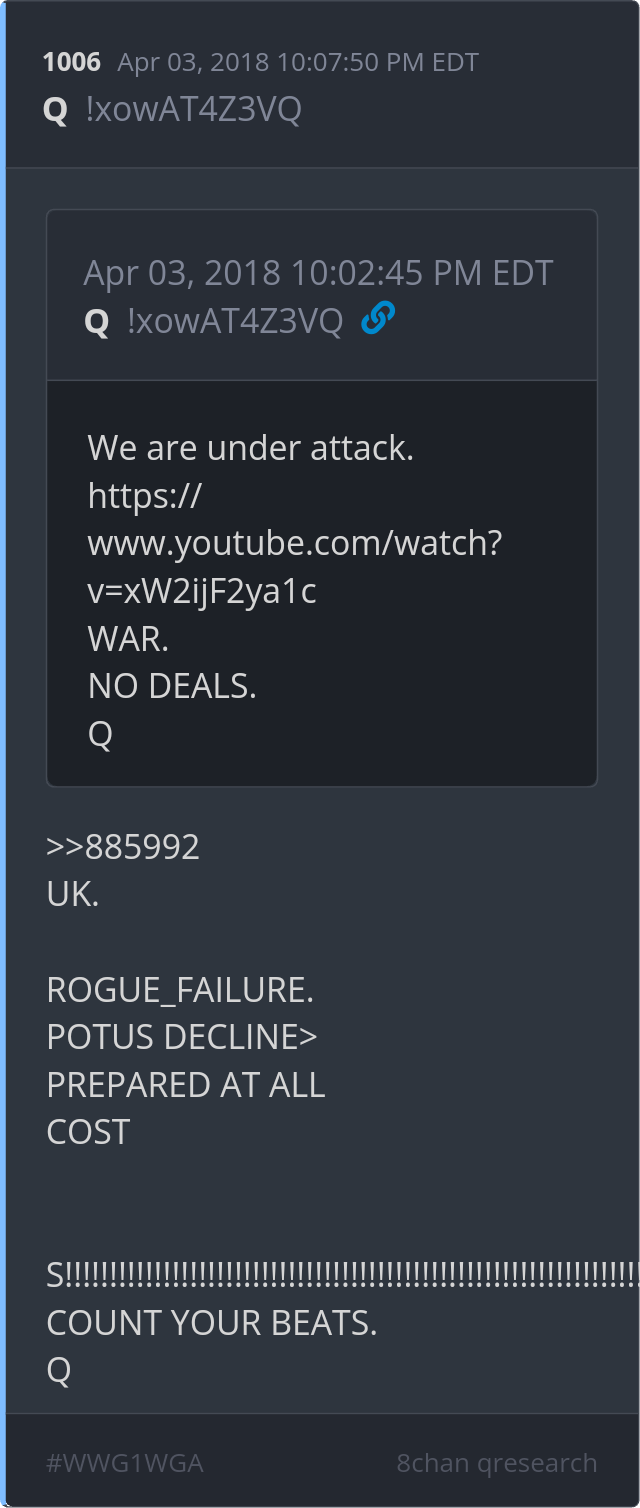The height and width of the screenshot is (1508, 640).
Task: Click the "NO DEALS." text line
Action: tap(172, 686)
